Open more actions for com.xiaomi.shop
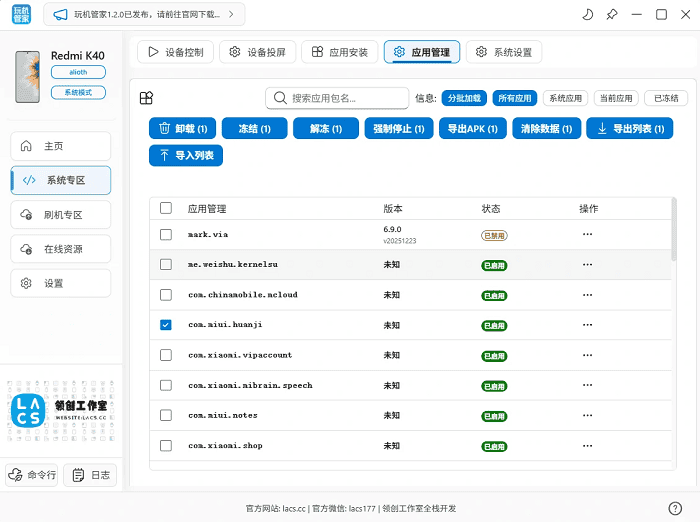Viewport: 700px width, 522px height. (x=588, y=446)
